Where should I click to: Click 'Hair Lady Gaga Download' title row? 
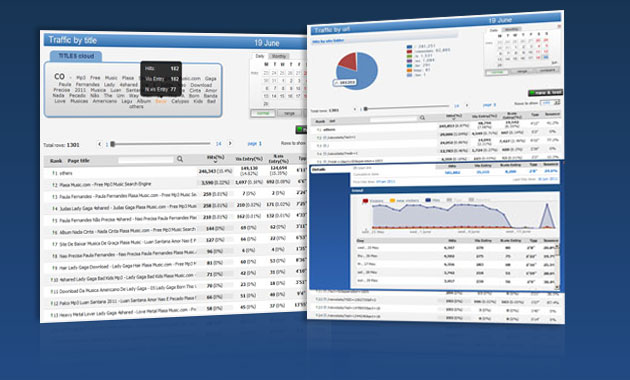(128, 266)
